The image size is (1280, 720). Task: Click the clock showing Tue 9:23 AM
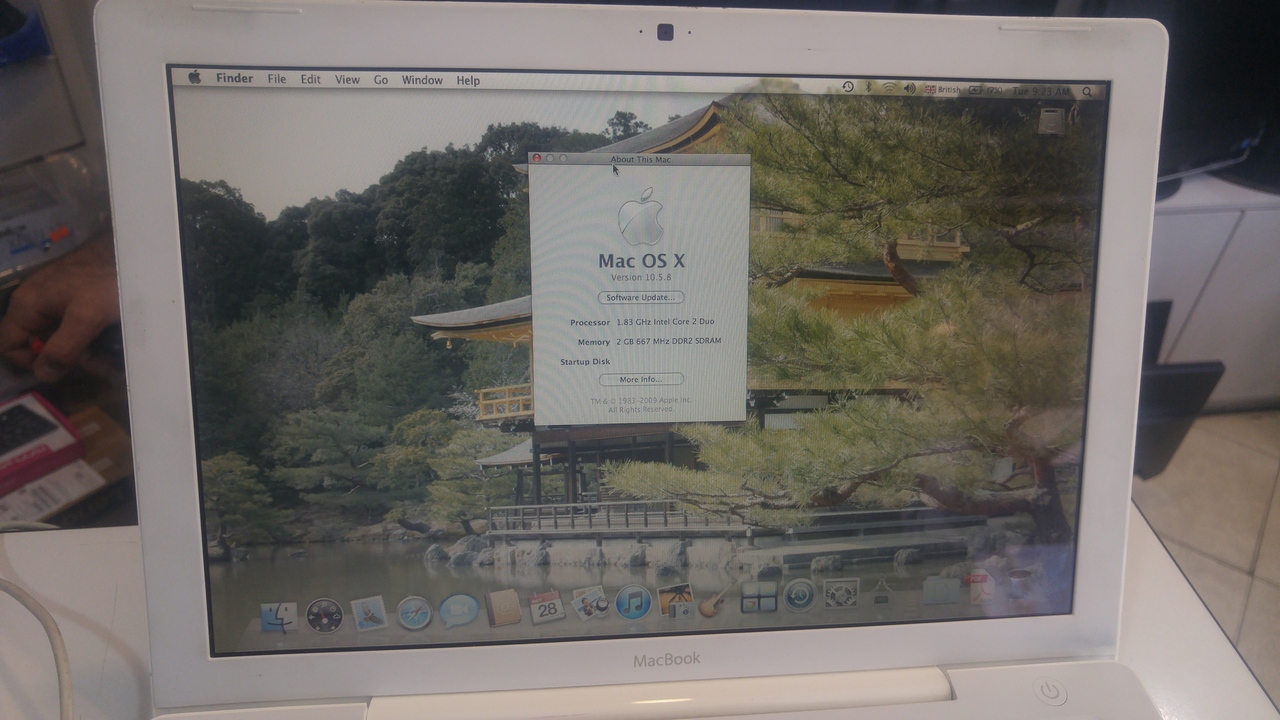click(x=1041, y=91)
